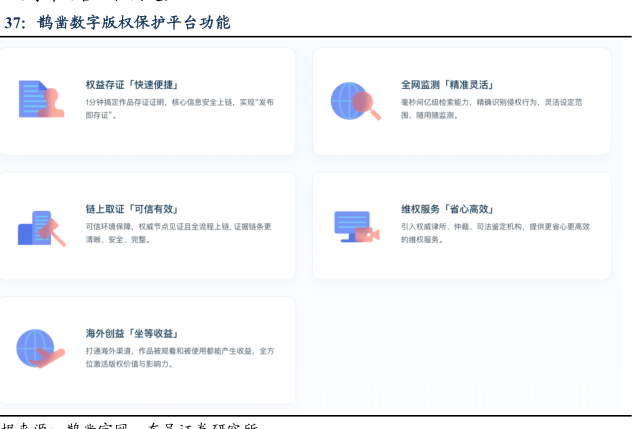Click the 海外创益 globe hand icon
The image size is (637, 429).
[40, 348]
